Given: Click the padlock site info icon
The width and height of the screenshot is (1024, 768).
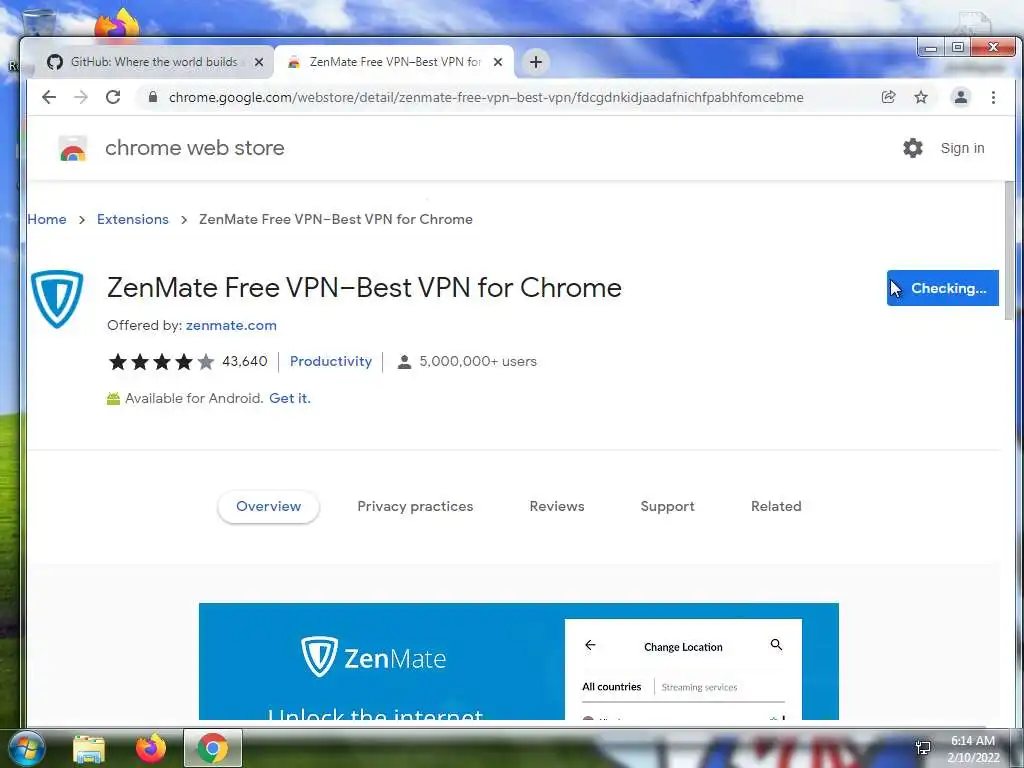Looking at the screenshot, I should 153,97.
